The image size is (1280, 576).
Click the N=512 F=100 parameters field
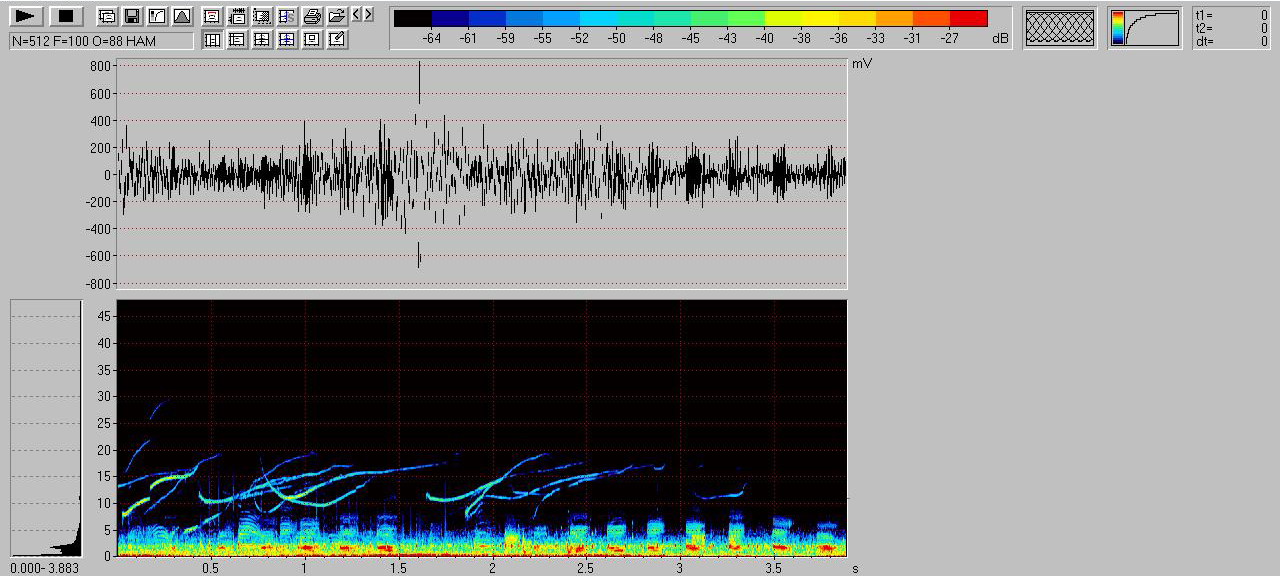coord(101,40)
